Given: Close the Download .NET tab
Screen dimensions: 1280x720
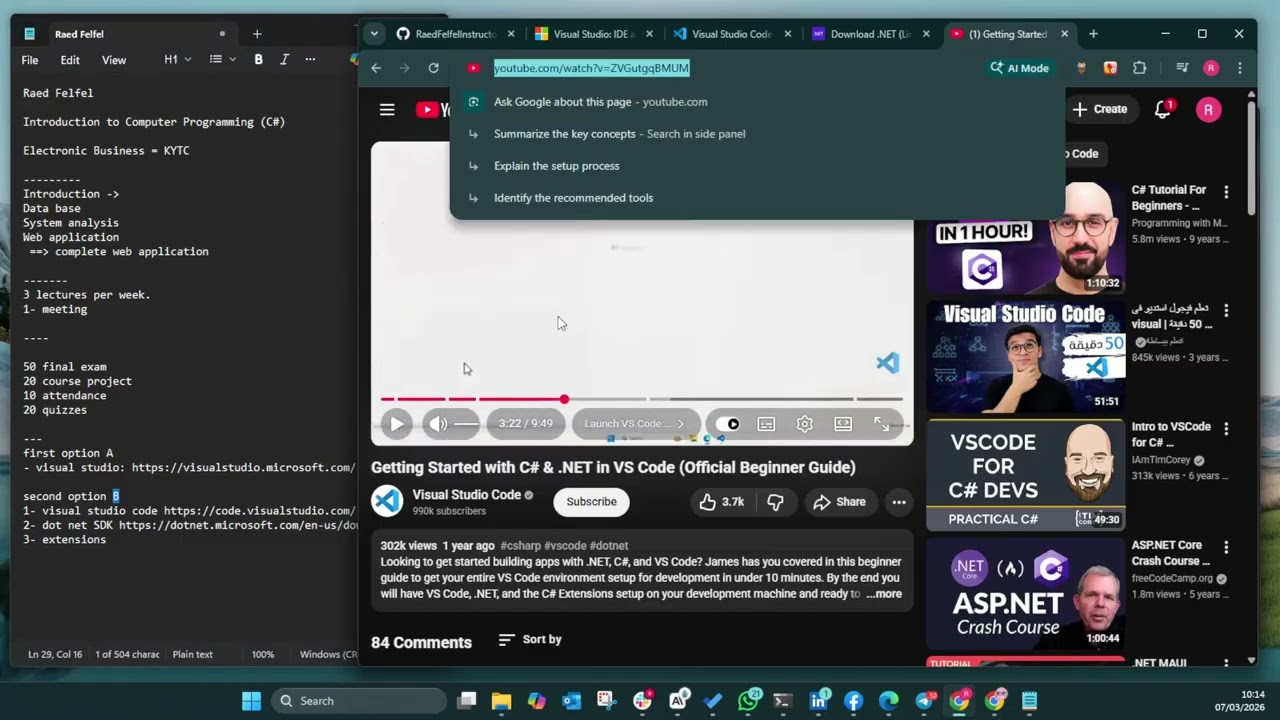Looking at the screenshot, I should (x=926, y=34).
